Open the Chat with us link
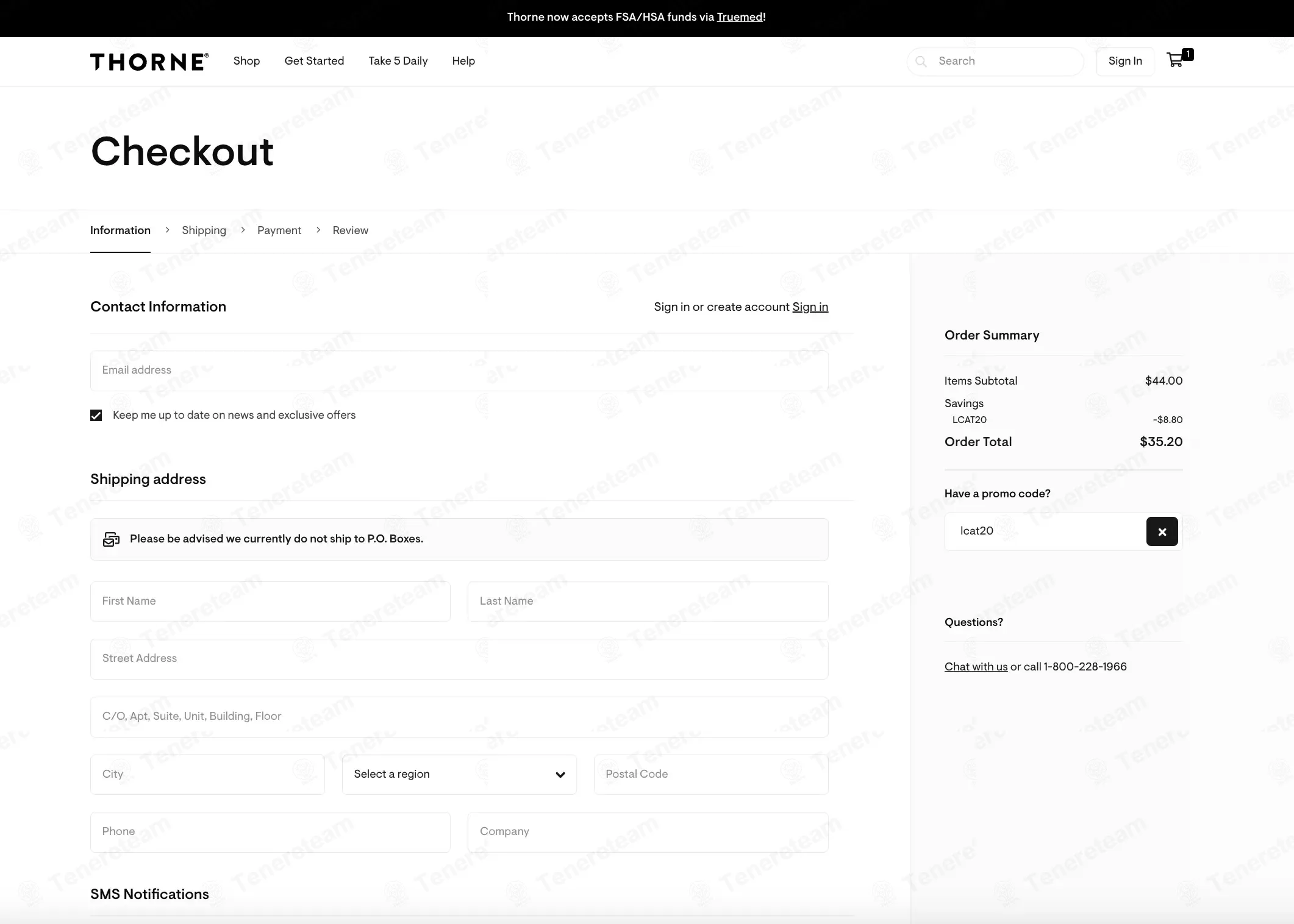This screenshot has height=924, width=1294. (x=976, y=667)
